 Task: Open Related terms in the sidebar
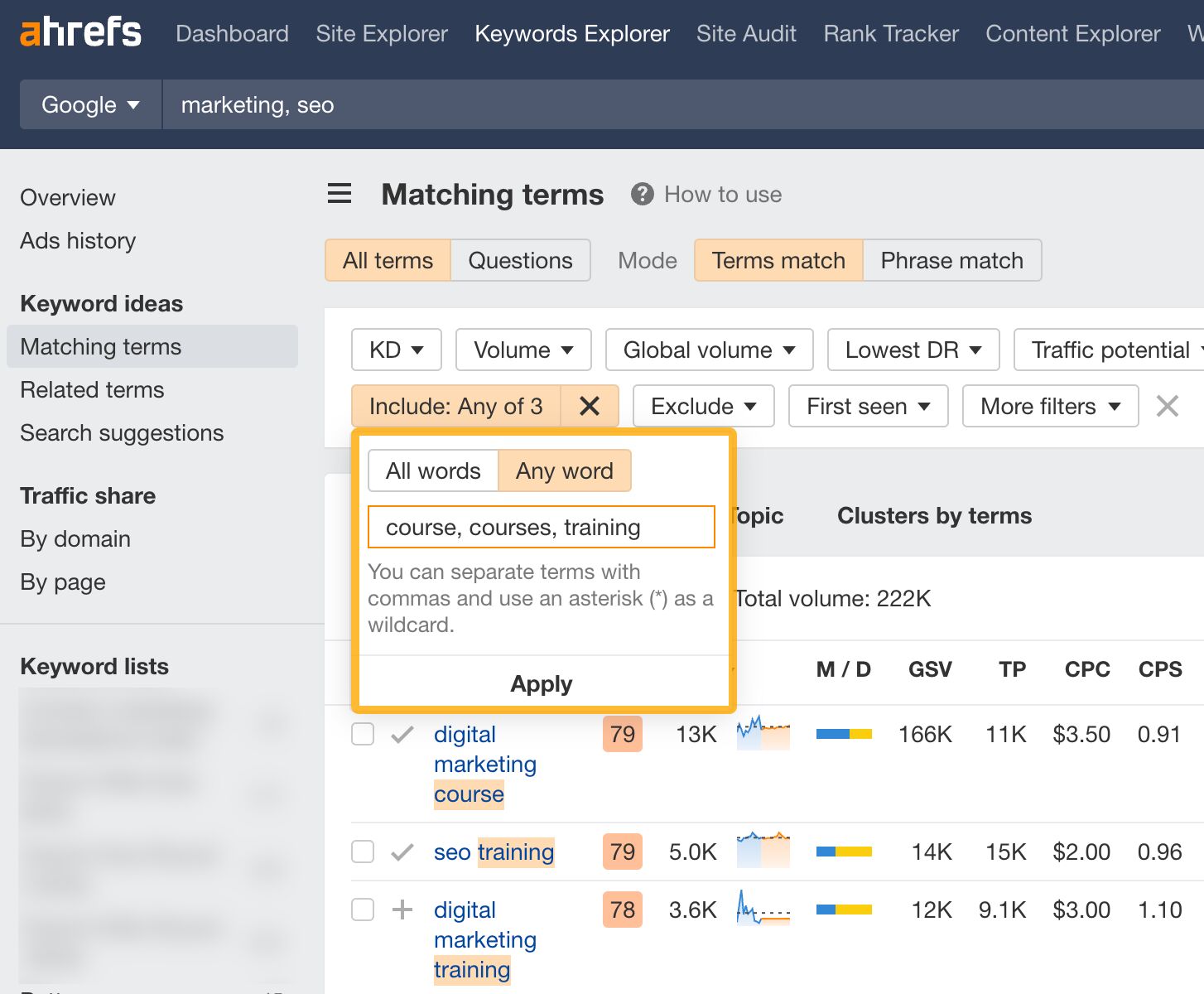92,389
